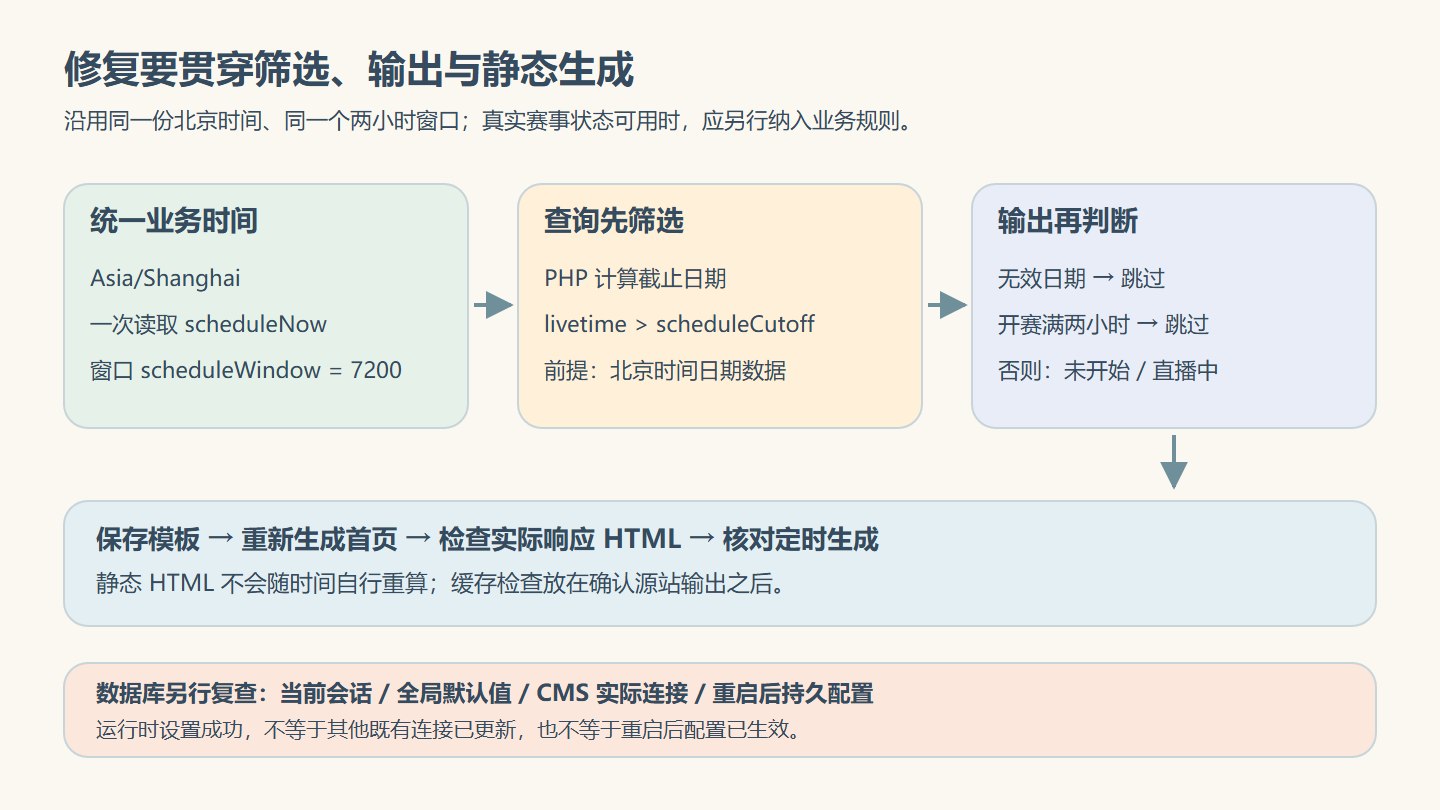
Task: Select the line 前提：北京时间日期数据
Action: 666,371
